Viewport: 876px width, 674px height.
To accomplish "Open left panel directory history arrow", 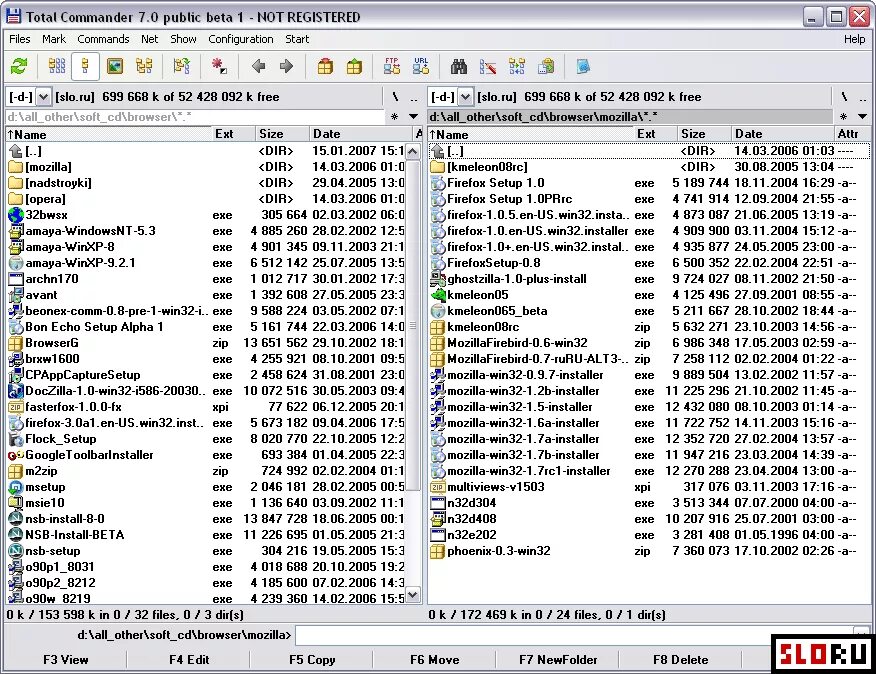I will 413,117.
